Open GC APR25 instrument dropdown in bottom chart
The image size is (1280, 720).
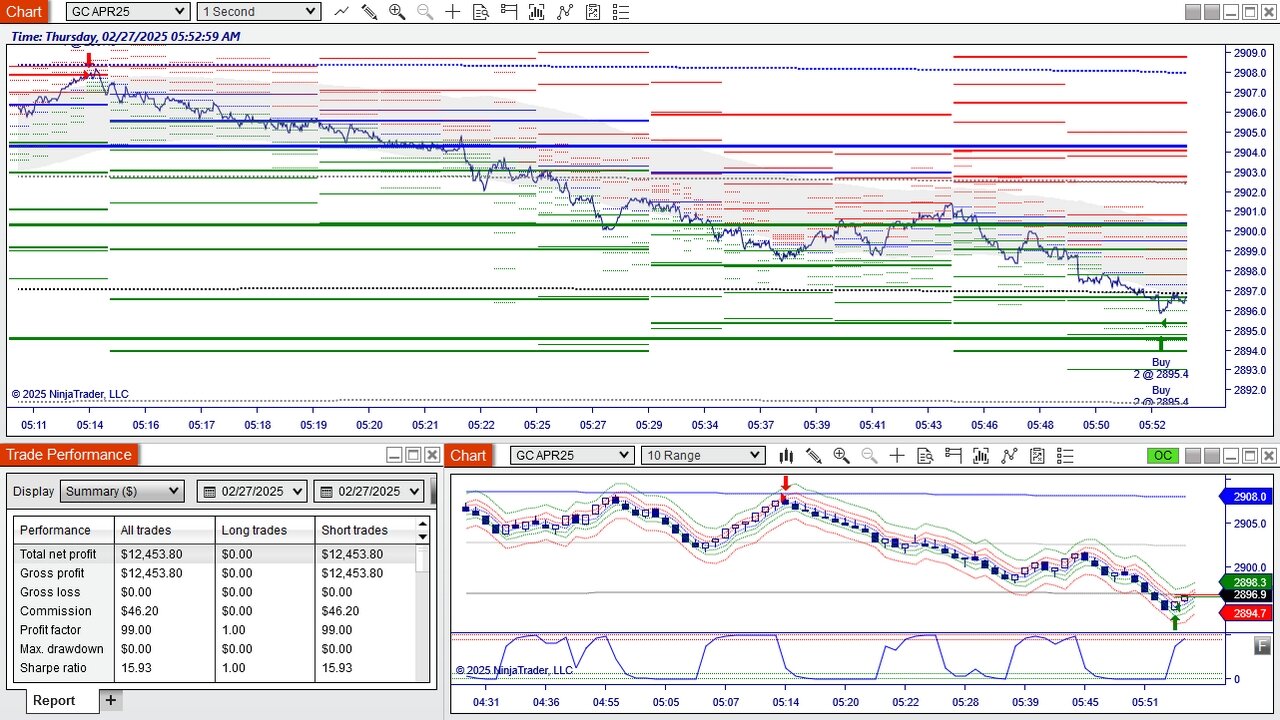(572, 456)
